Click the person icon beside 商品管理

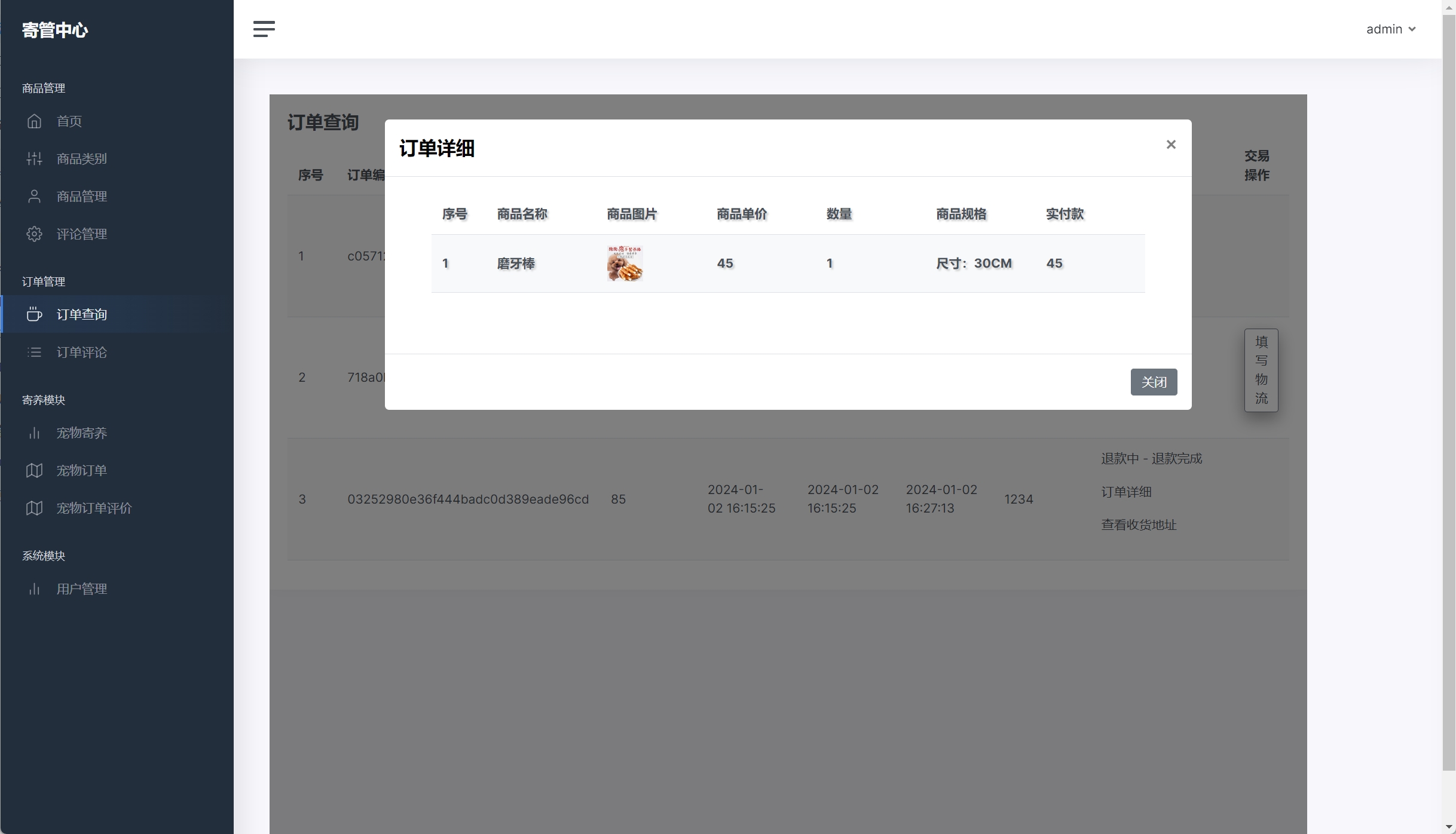pos(34,197)
